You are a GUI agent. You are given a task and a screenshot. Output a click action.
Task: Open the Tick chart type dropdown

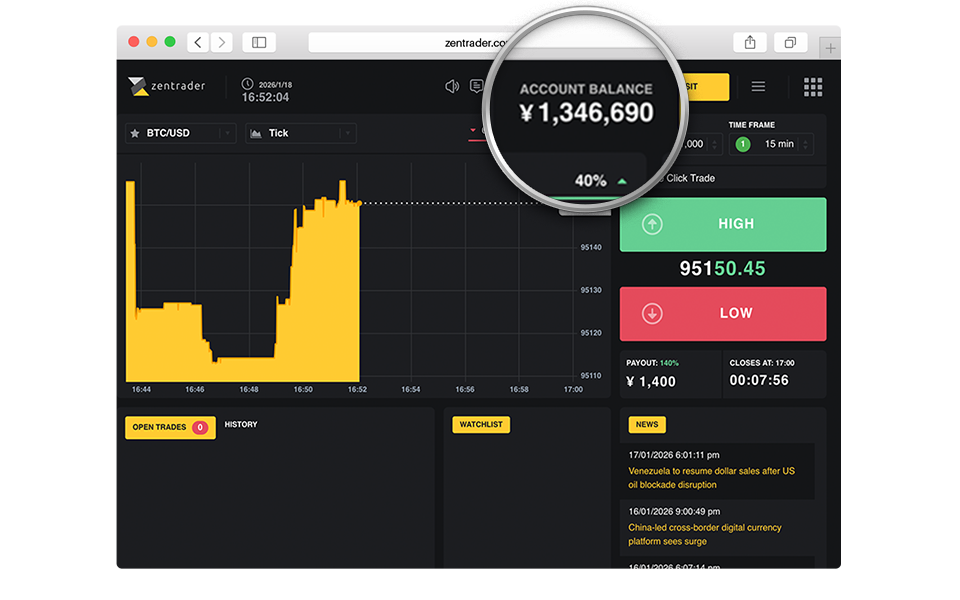tap(347, 133)
